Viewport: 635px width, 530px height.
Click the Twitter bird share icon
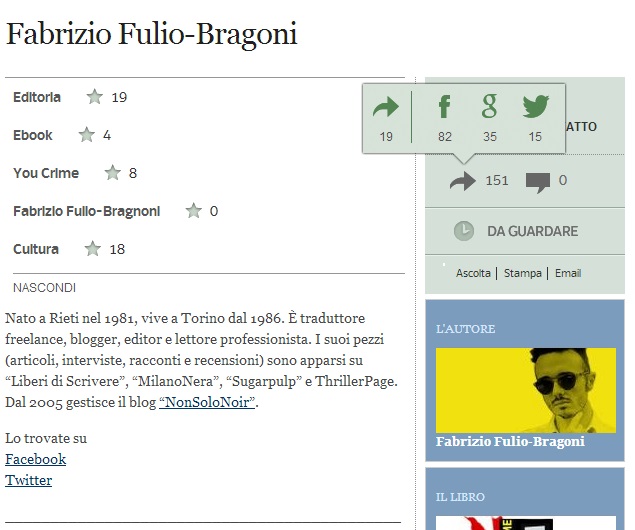click(535, 106)
